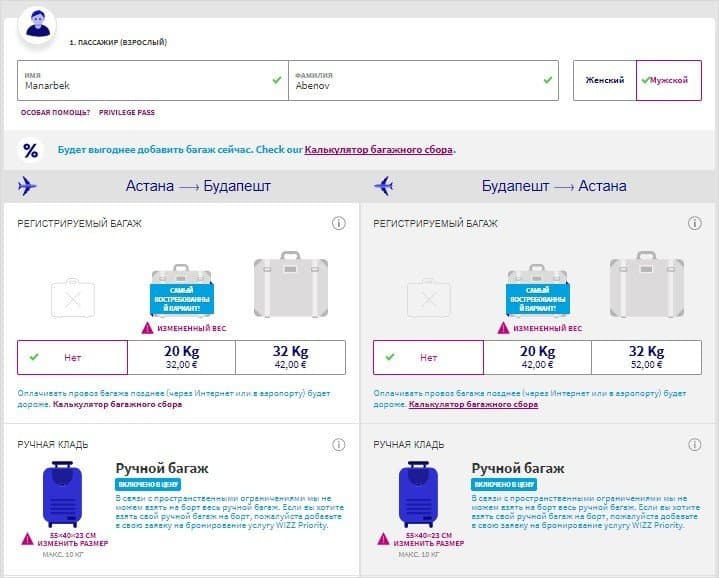Image resolution: width=719 pixels, height=578 pixels.
Task: Click the airplane icon for Будапешт → Астана
Action: (x=383, y=186)
